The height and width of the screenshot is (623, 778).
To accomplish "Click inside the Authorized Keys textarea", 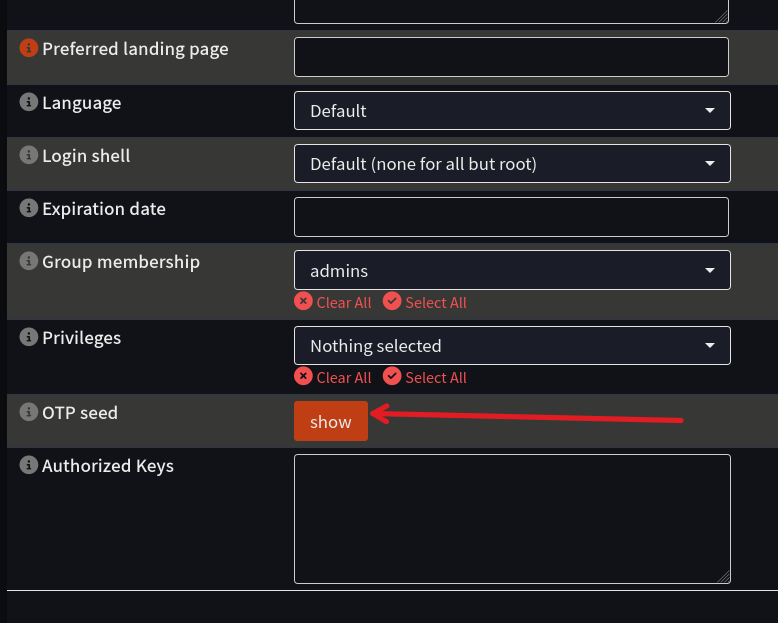I will (x=511, y=518).
